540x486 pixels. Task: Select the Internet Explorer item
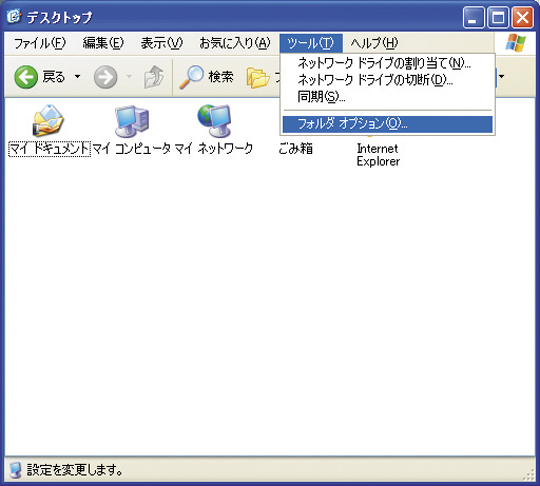(378, 155)
